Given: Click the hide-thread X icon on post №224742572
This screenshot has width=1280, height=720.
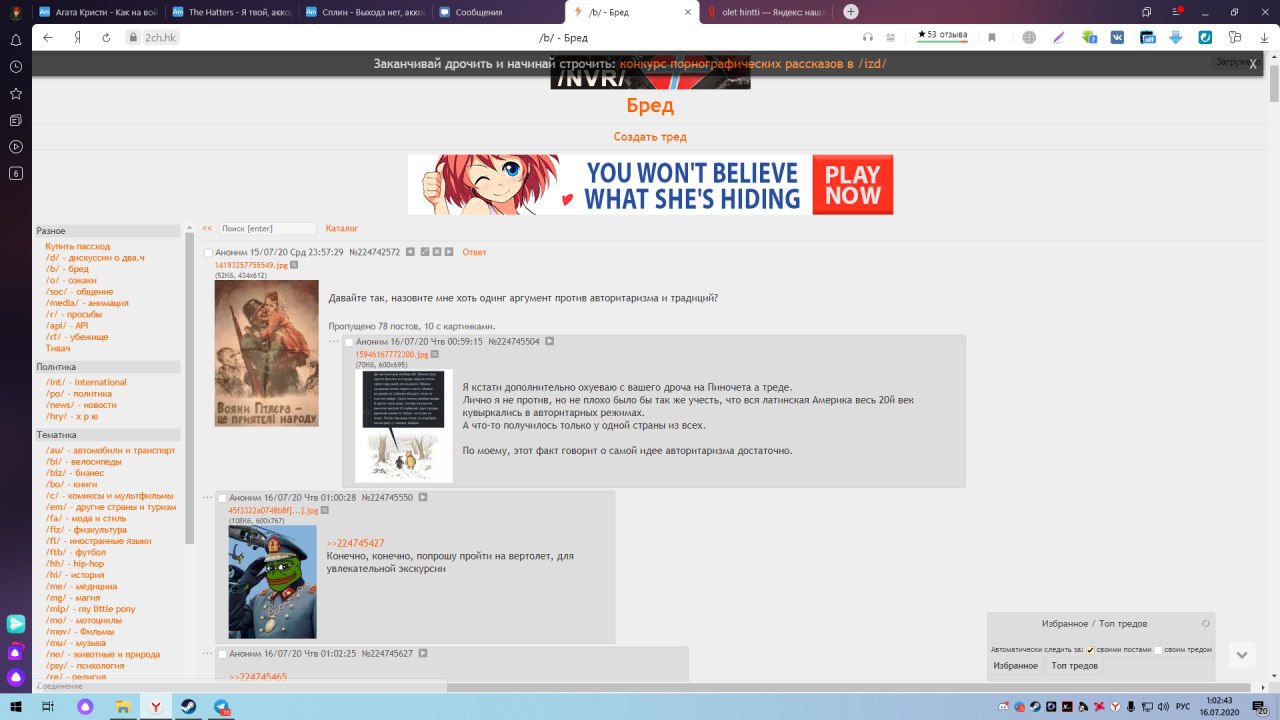Looking at the screenshot, I should [x=437, y=252].
